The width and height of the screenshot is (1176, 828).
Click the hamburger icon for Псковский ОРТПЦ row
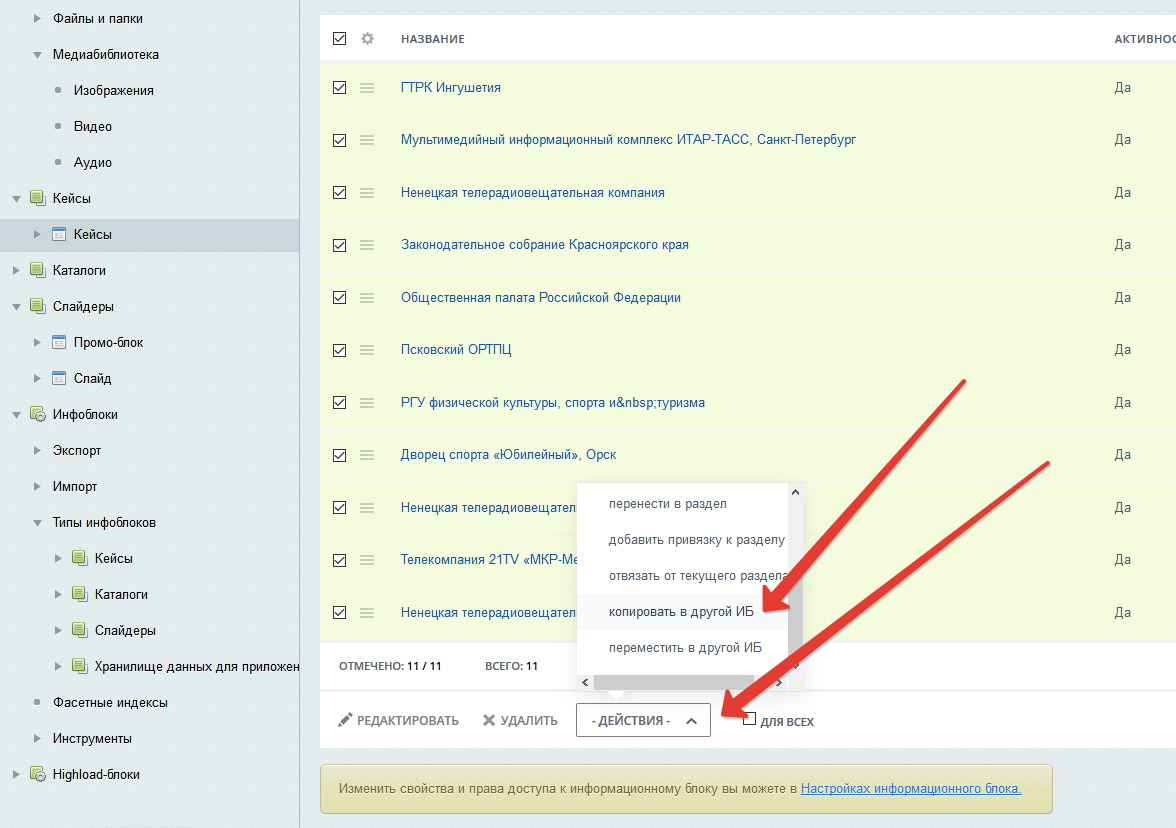coord(367,350)
